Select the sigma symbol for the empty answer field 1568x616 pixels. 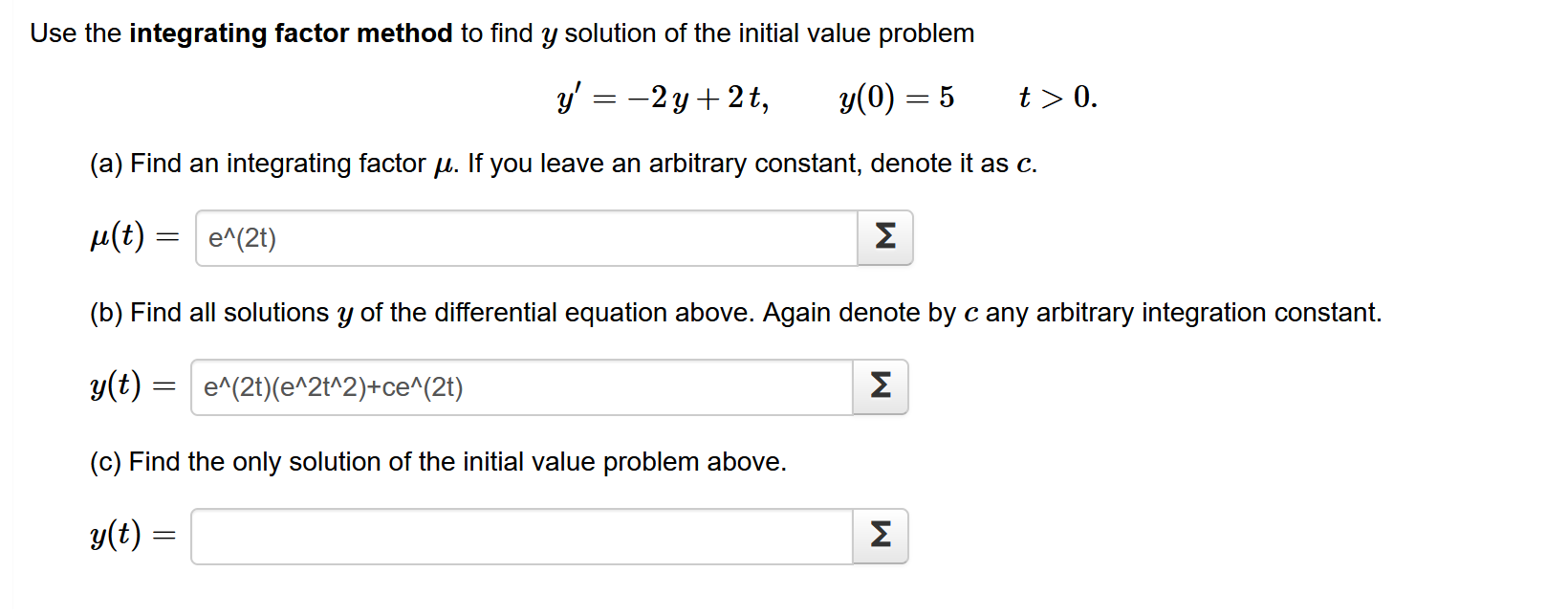(881, 536)
